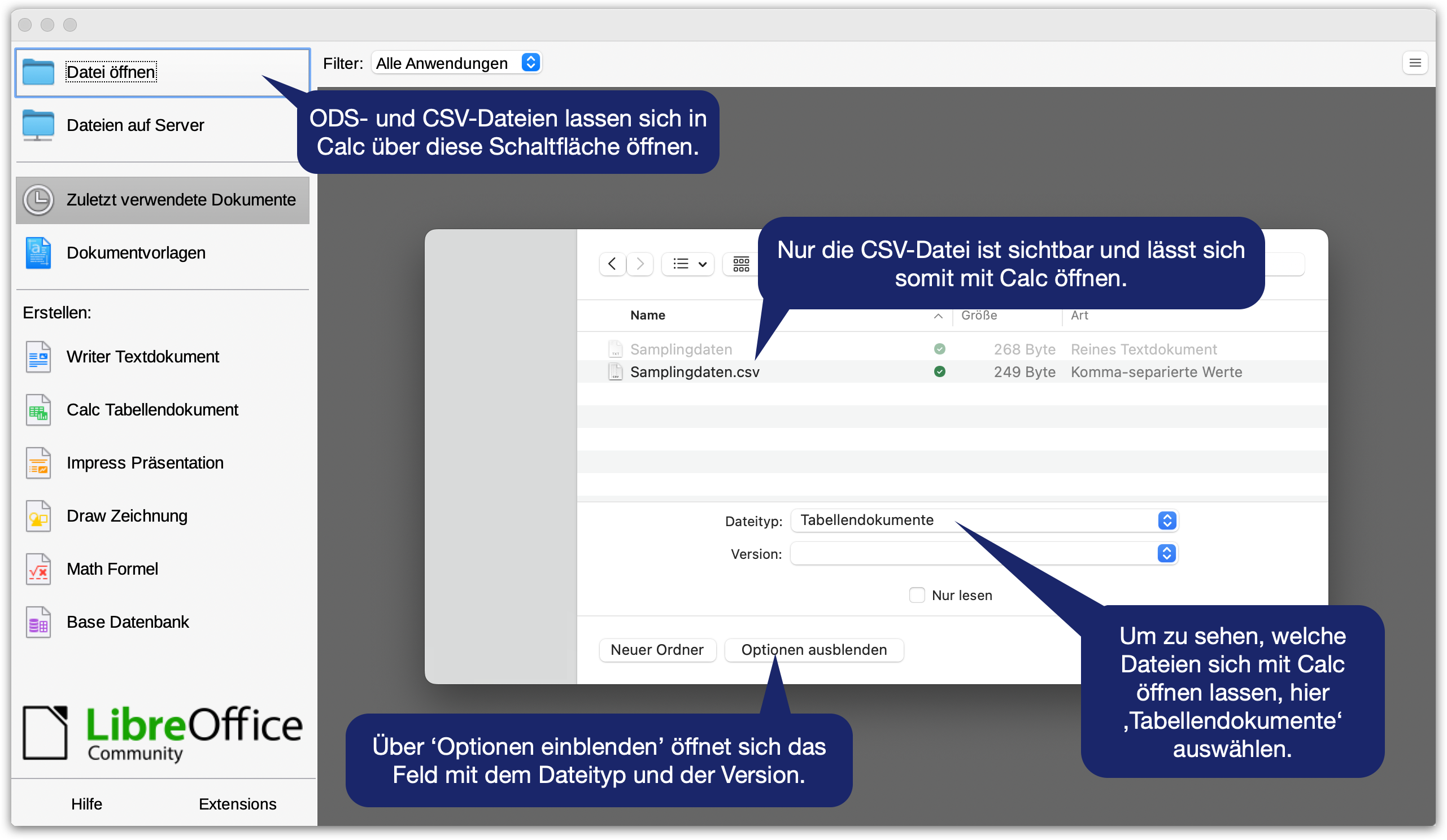1447x840 pixels.
Task: Click the Impress Präsentation icon
Action: 38,463
